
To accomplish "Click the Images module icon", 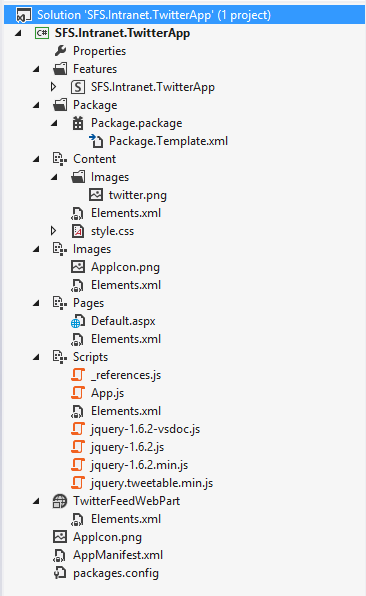I will [60, 249].
